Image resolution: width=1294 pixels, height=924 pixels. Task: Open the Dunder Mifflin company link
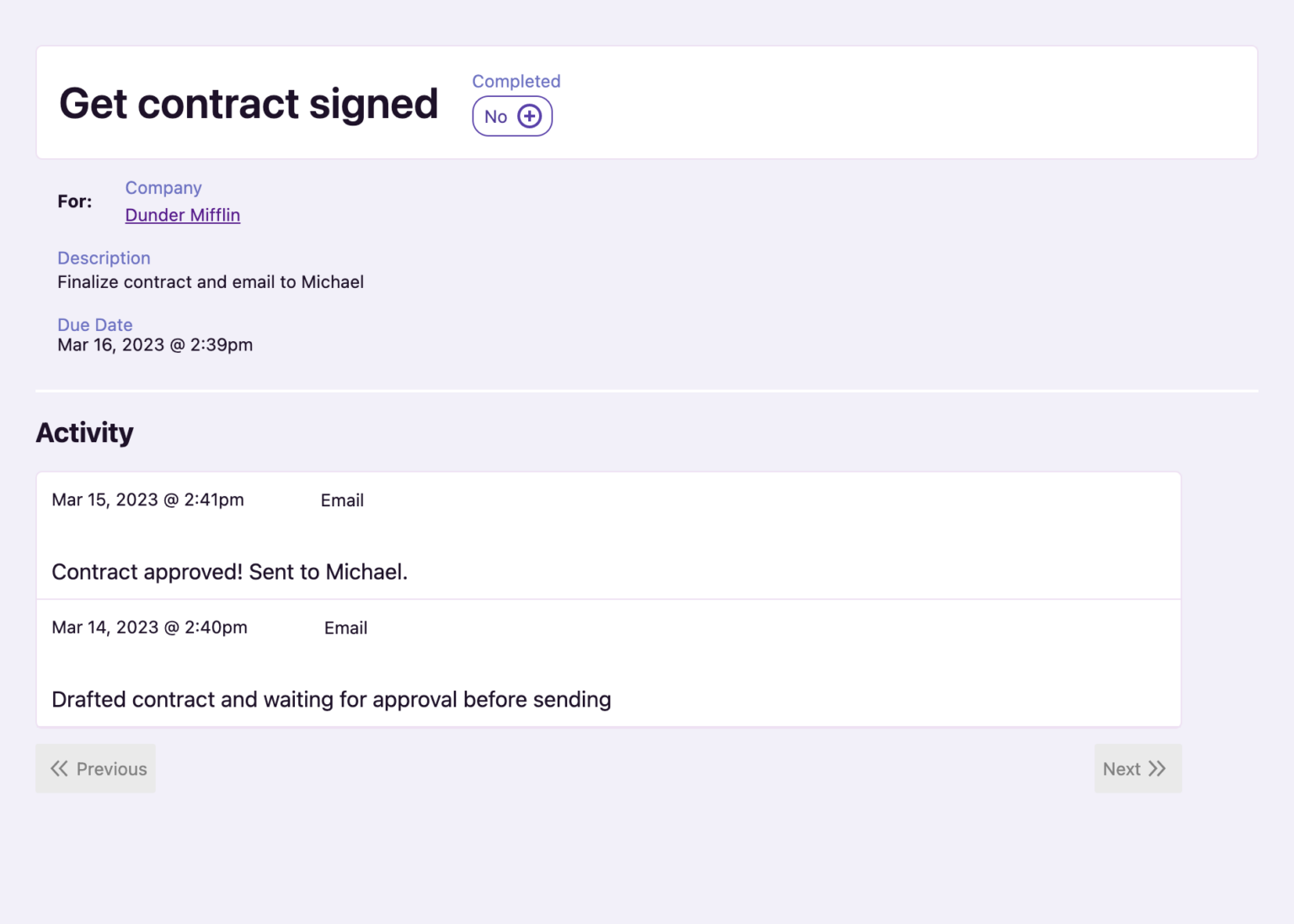183,215
